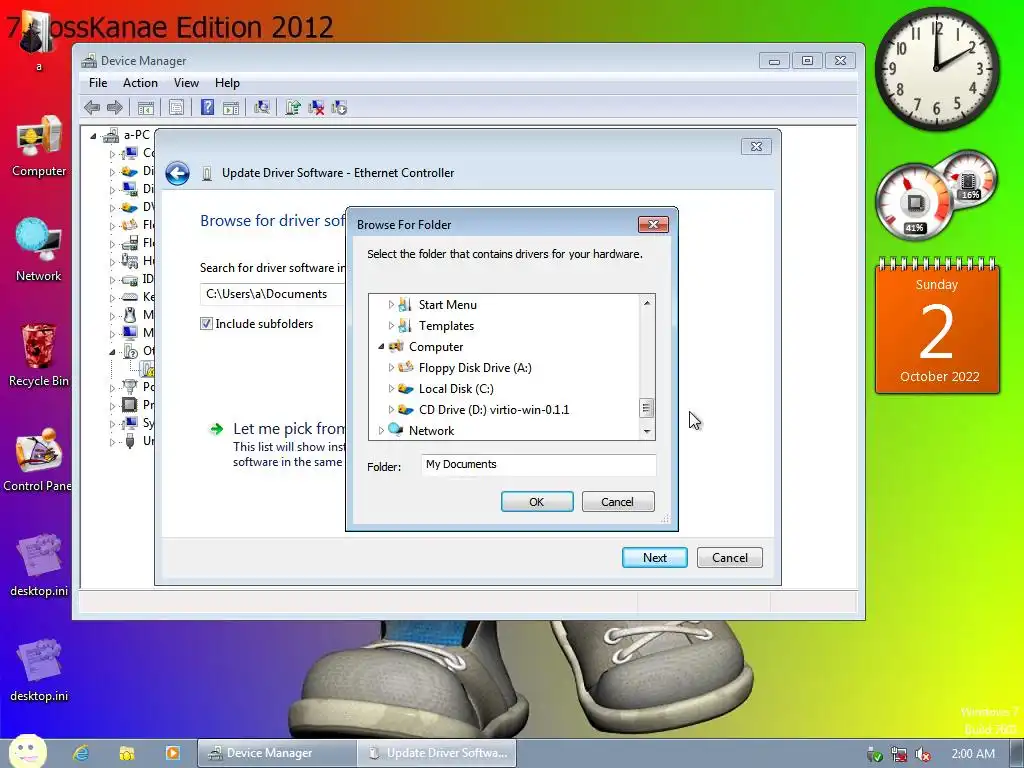Click Cancel in Update Driver Software wizard
Screen dimensions: 1024x768
tap(729, 558)
